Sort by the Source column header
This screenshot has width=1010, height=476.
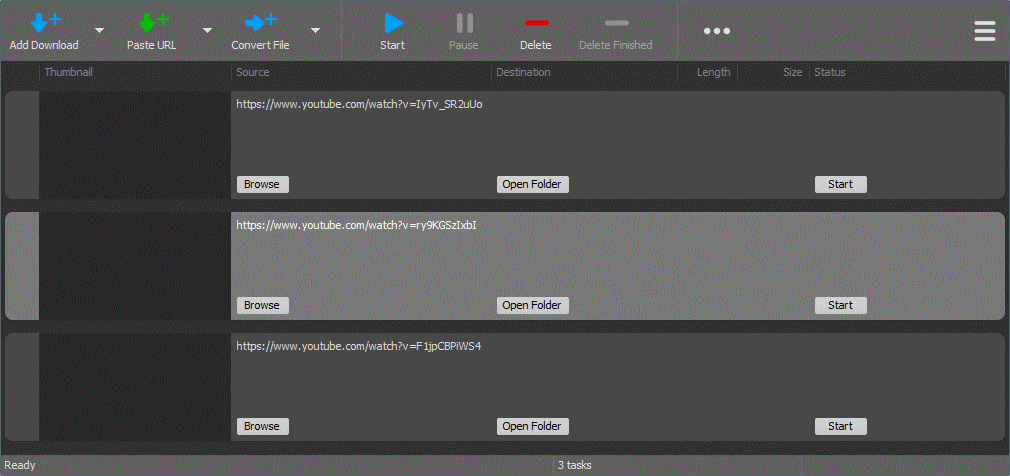click(252, 72)
